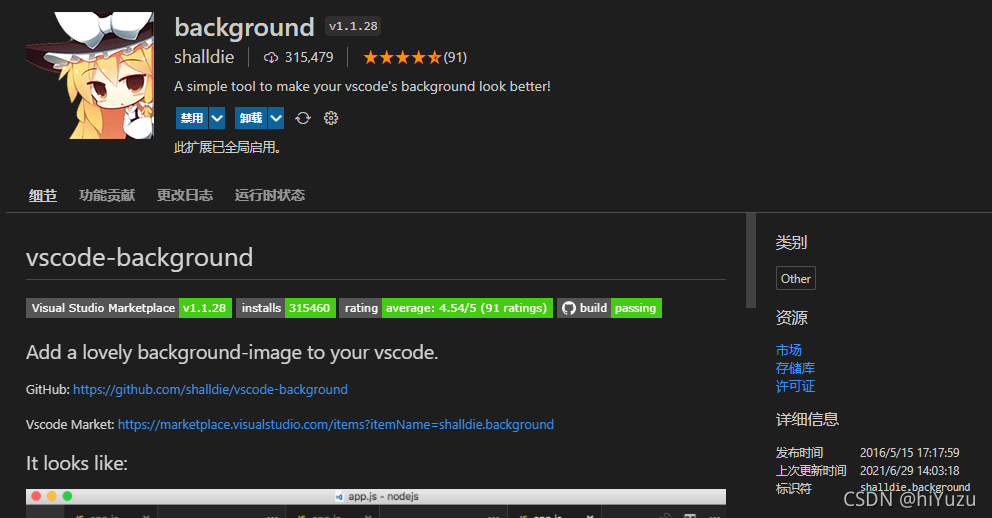Click the shalldie publisher name

point(204,57)
